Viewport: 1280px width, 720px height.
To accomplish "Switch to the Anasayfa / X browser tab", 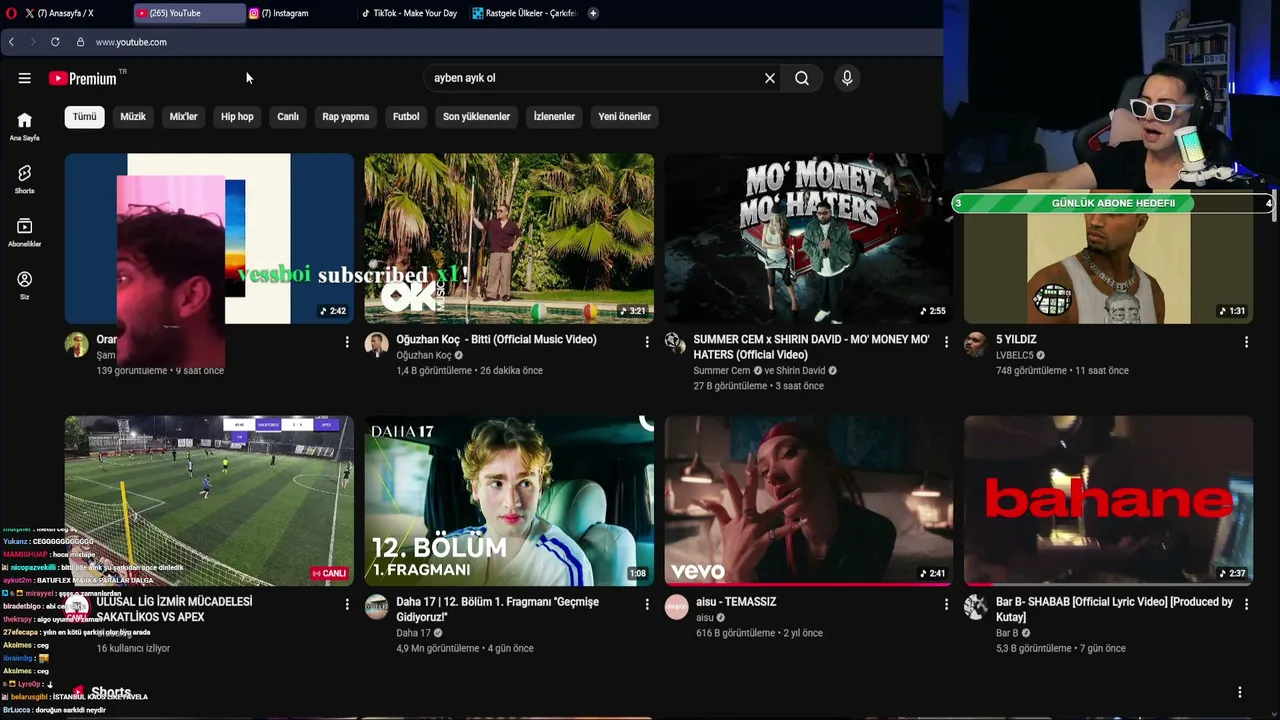I will click(x=74, y=13).
